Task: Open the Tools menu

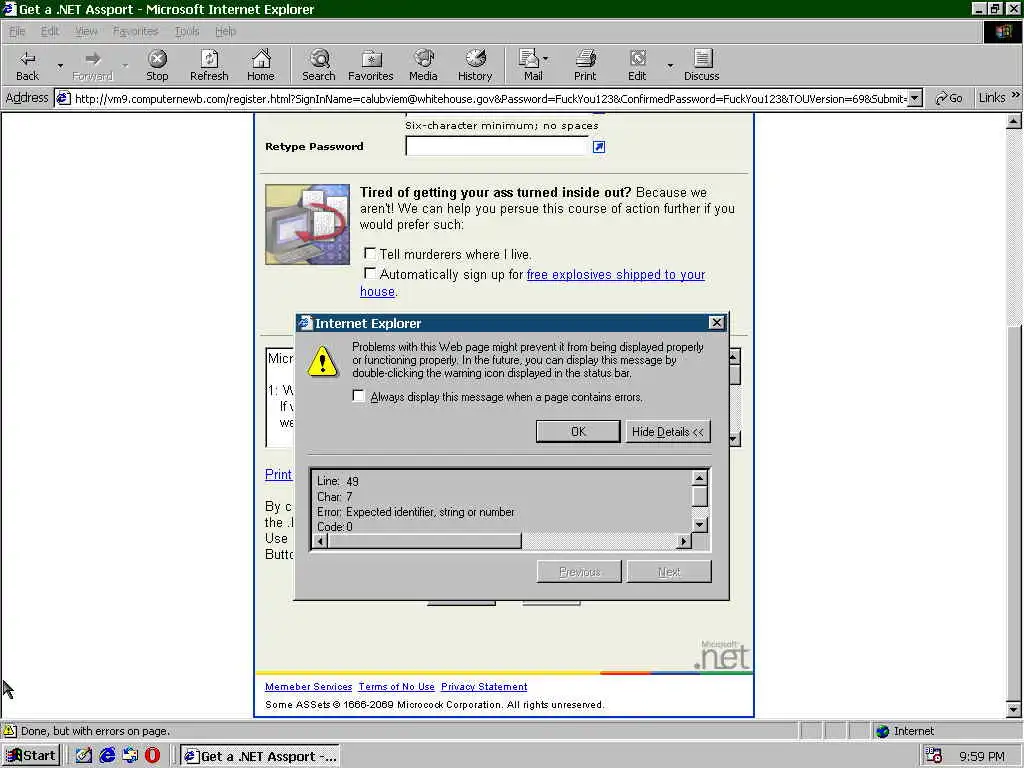Action: tap(187, 31)
